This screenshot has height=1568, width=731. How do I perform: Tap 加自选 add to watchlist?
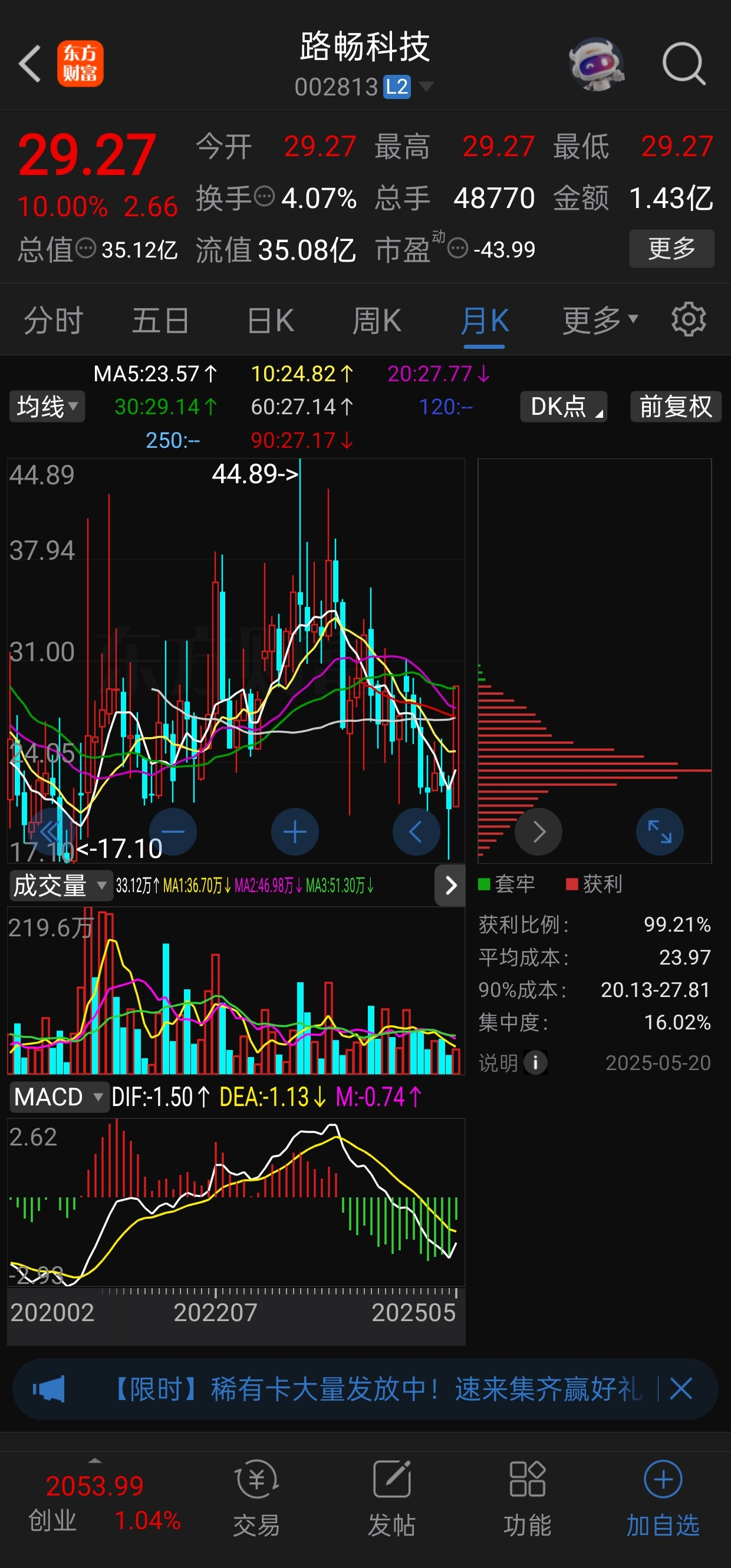(x=663, y=1499)
